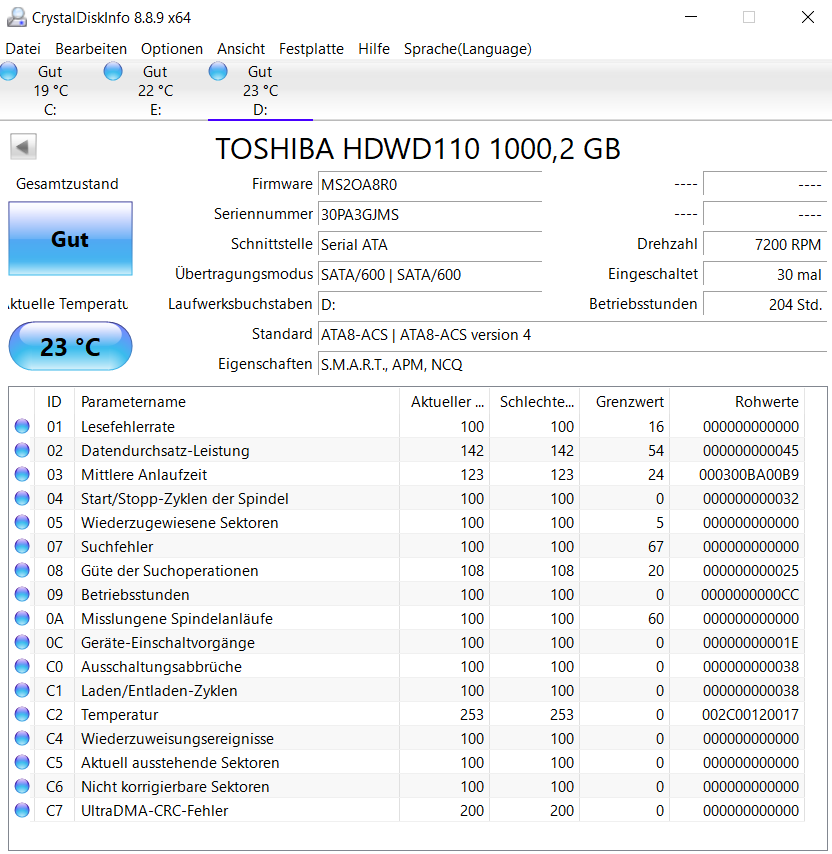The height and width of the screenshot is (854, 832).
Task: Click the Standard field ATA8-ACS version 4
Action: click(572, 334)
